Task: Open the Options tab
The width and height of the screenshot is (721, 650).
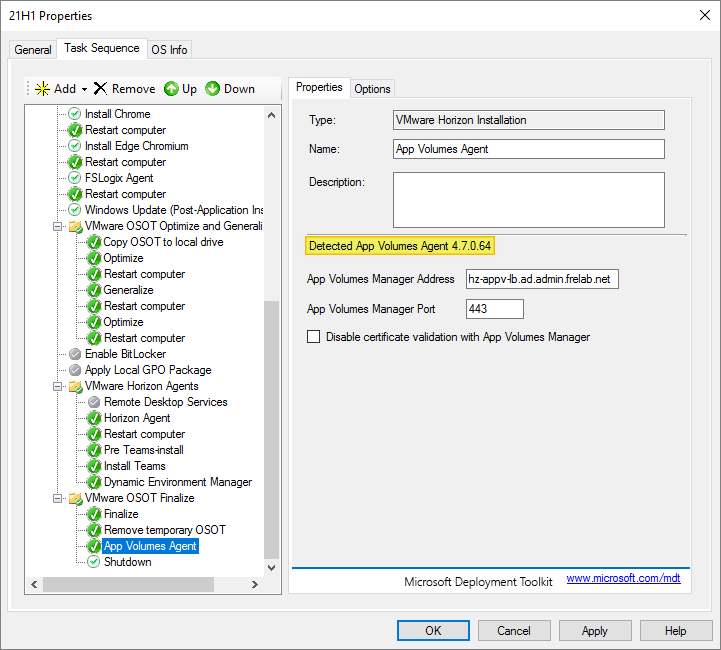Action: click(372, 89)
